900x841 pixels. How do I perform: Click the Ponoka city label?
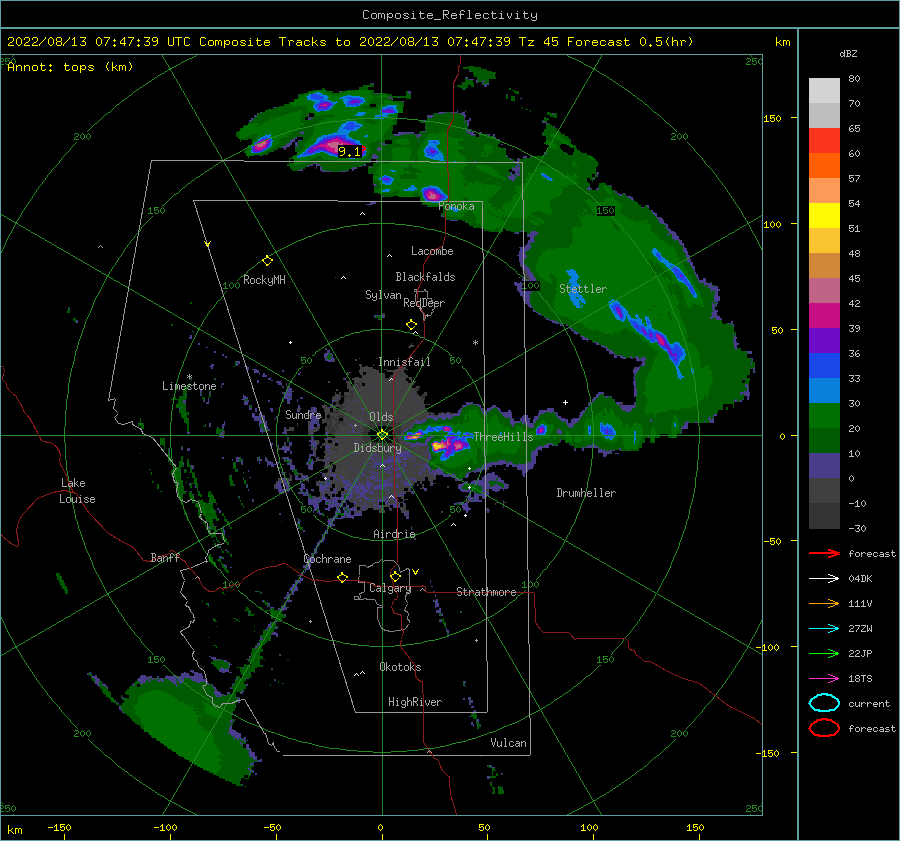(456, 206)
